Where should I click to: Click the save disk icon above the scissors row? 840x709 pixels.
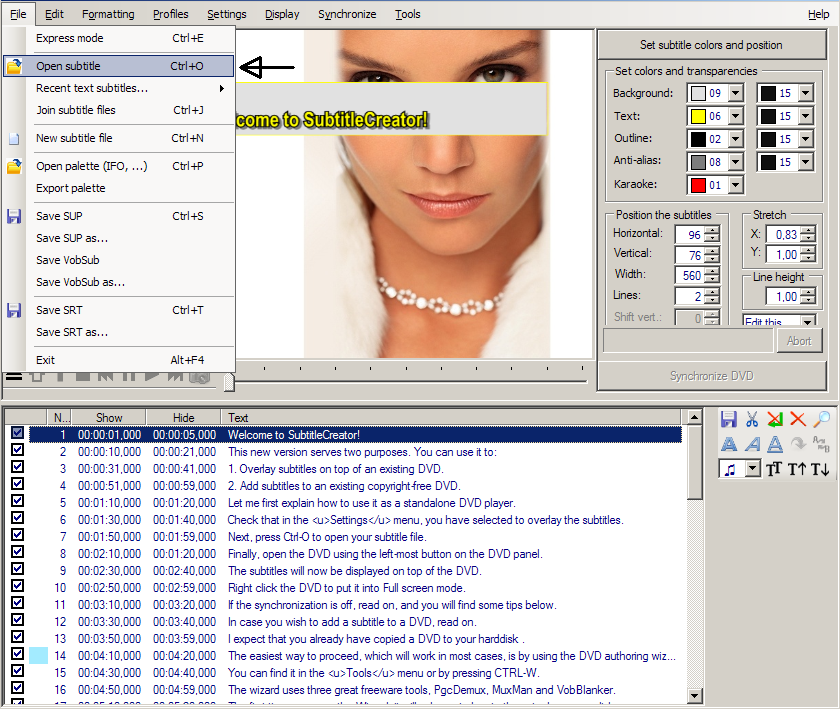pyautogui.click(x=729, y=419)
